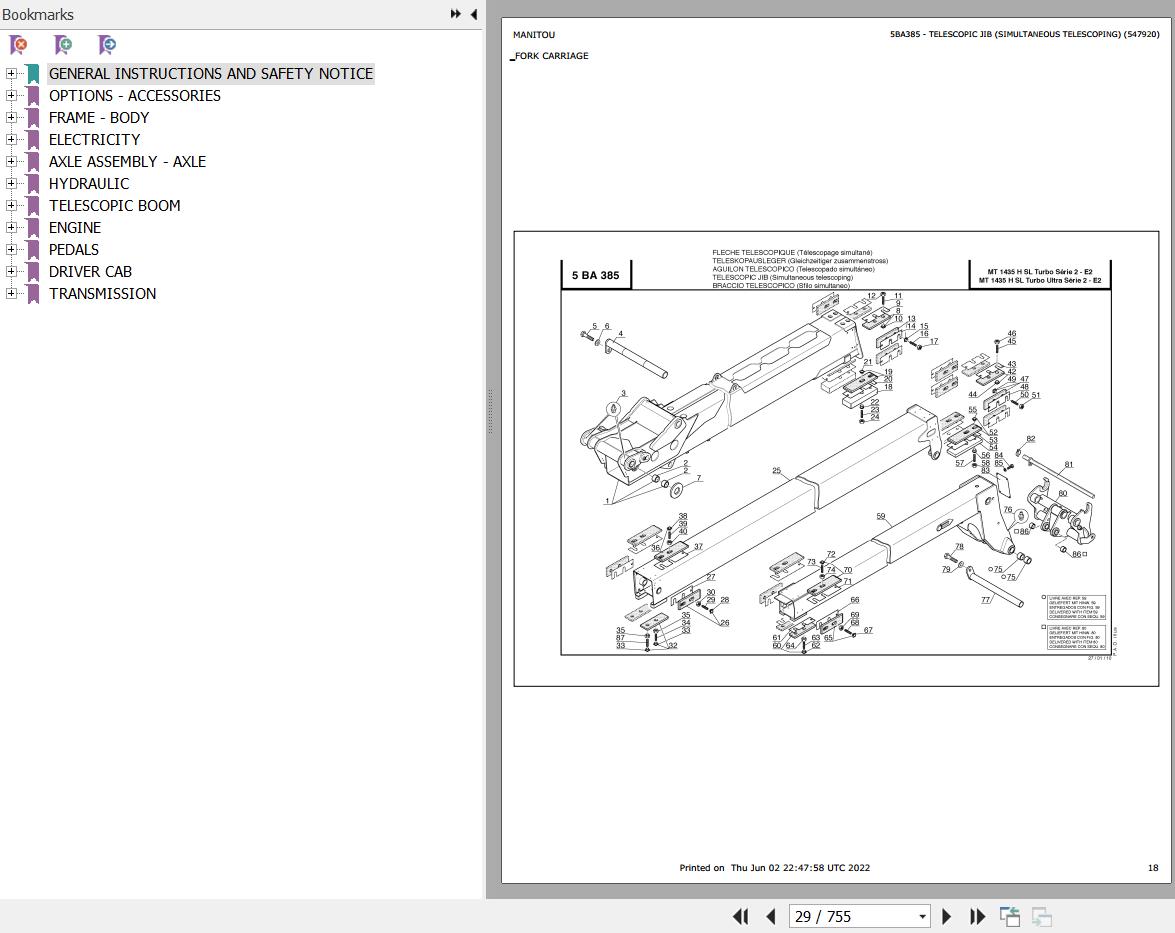1175x933 pixels.
Task: Click the bookmark icon with blue arrow
Action: (107, 45)
